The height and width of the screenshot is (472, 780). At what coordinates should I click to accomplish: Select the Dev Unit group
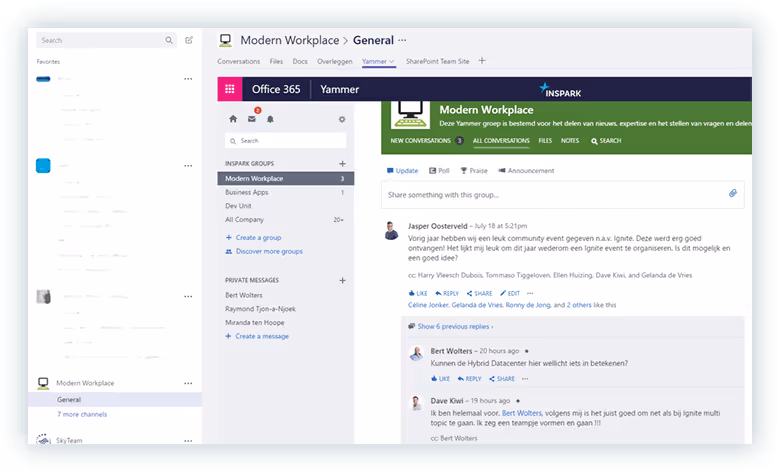pyautogui.click(x=286, y=206)
